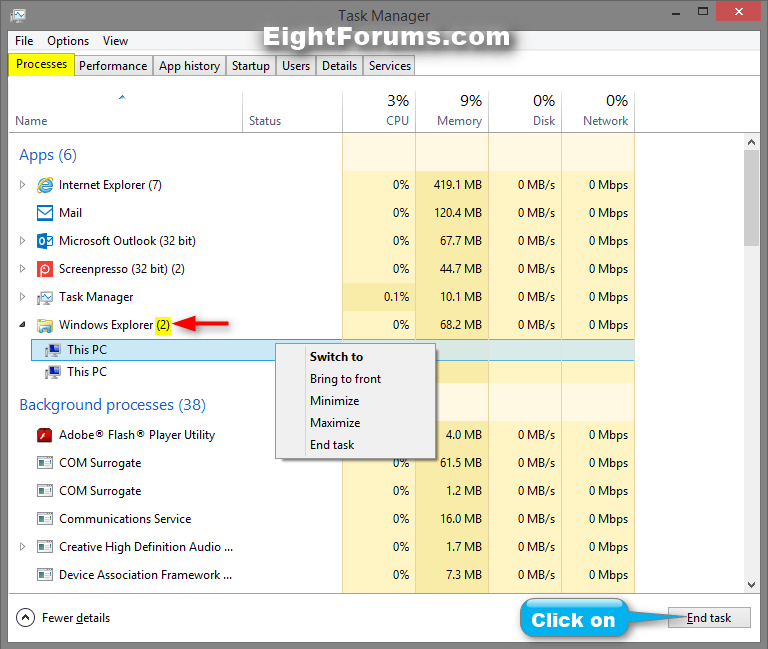The height and width of the screenshot is (649, 768).
Task: Click the Microsoft Outlook process icon
Action: [45, 241]
